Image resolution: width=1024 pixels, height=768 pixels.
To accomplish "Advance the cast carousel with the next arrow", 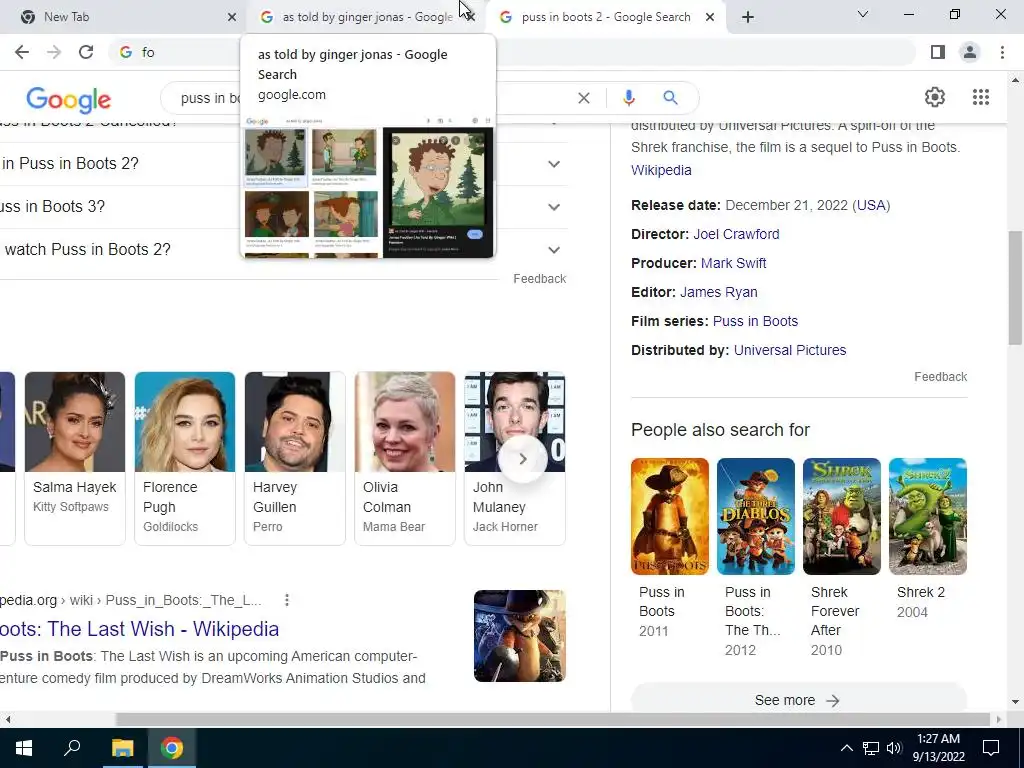I will (x=522, y=459).
